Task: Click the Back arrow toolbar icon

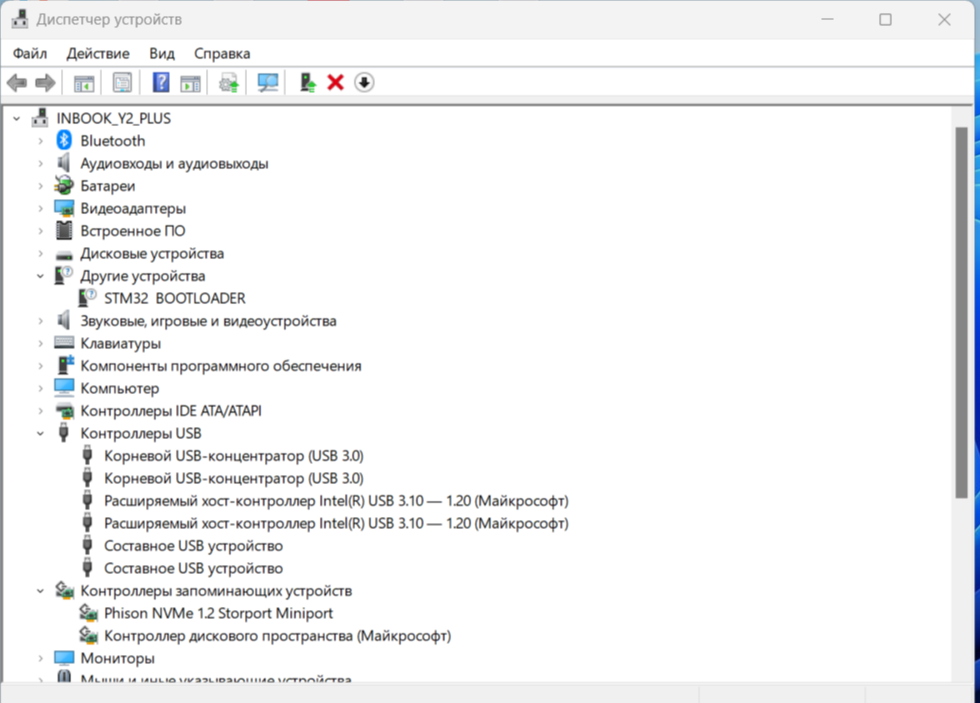Action: pyautogui.click(x=17, y=82)
